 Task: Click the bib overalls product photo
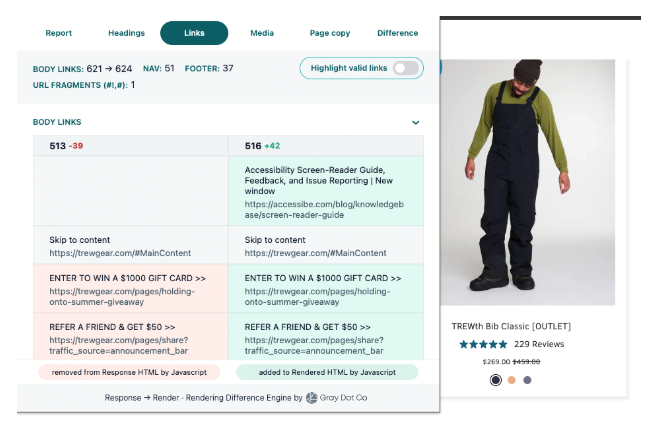tap(526, 180)
